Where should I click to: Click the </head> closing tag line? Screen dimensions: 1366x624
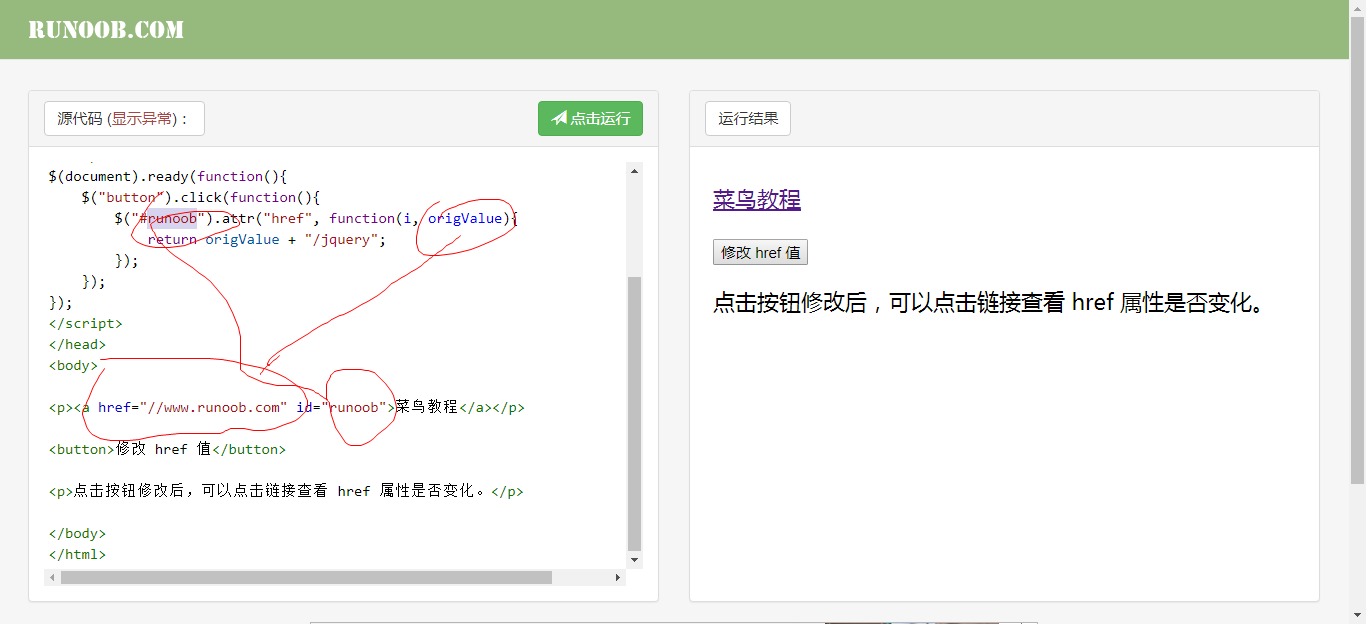(77, 344)
